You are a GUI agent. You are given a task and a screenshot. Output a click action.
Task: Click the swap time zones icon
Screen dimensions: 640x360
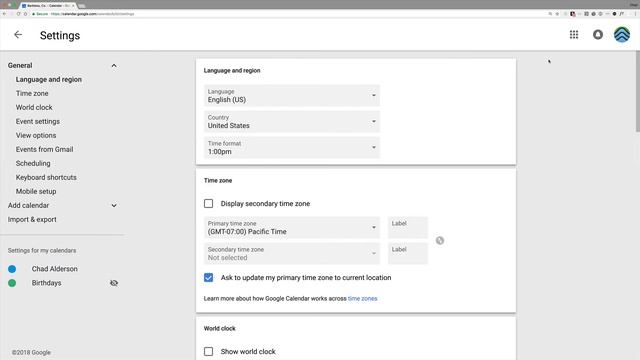(440, 240)
